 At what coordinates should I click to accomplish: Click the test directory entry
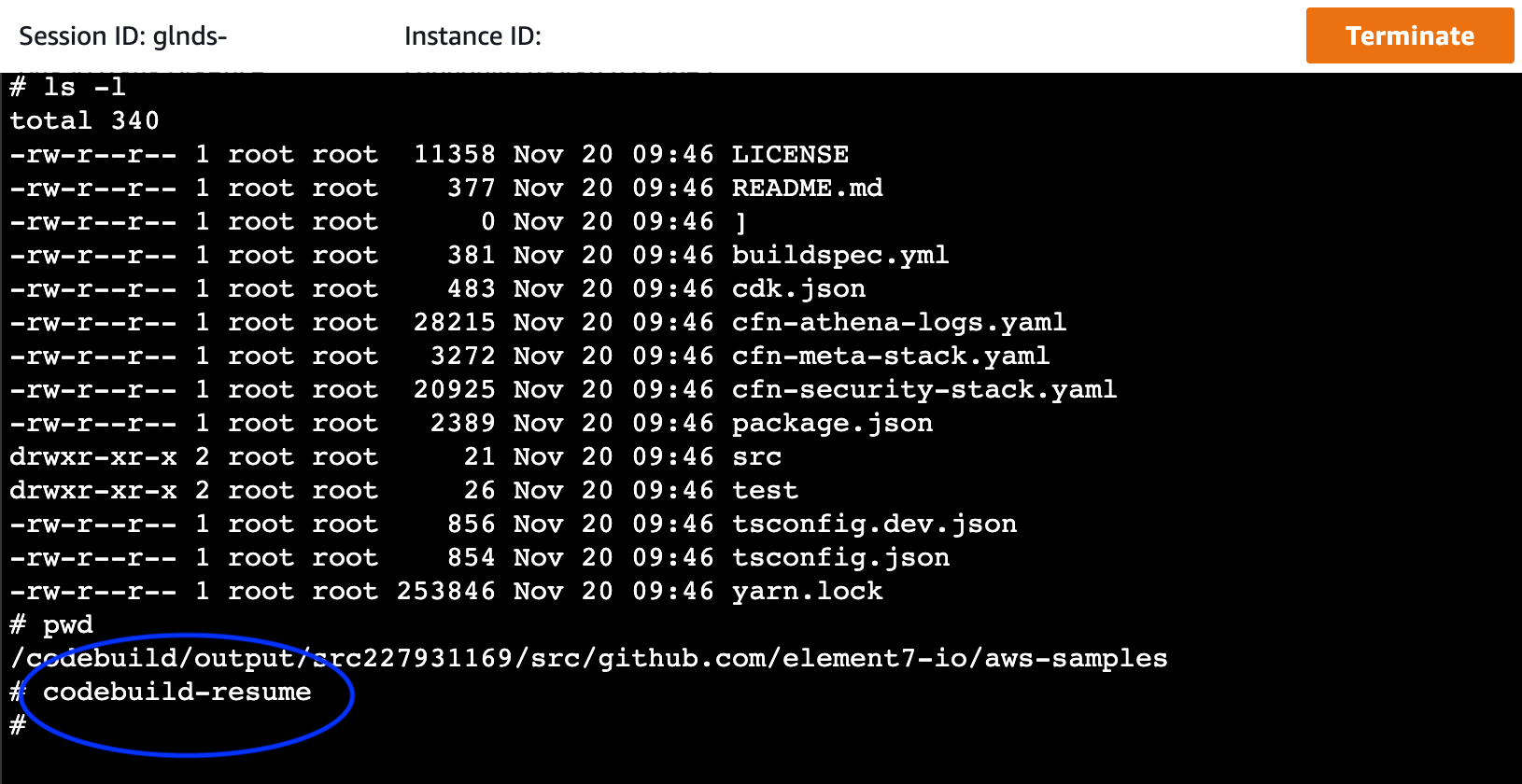point(765,490)
